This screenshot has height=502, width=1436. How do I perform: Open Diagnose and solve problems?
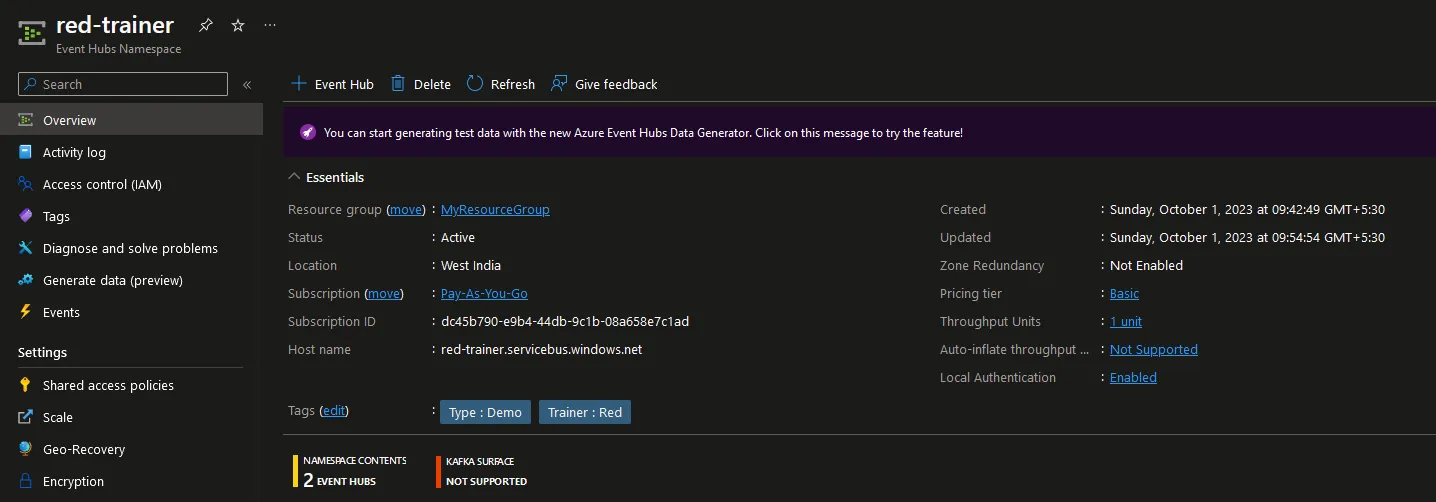[x=131, y=248]
